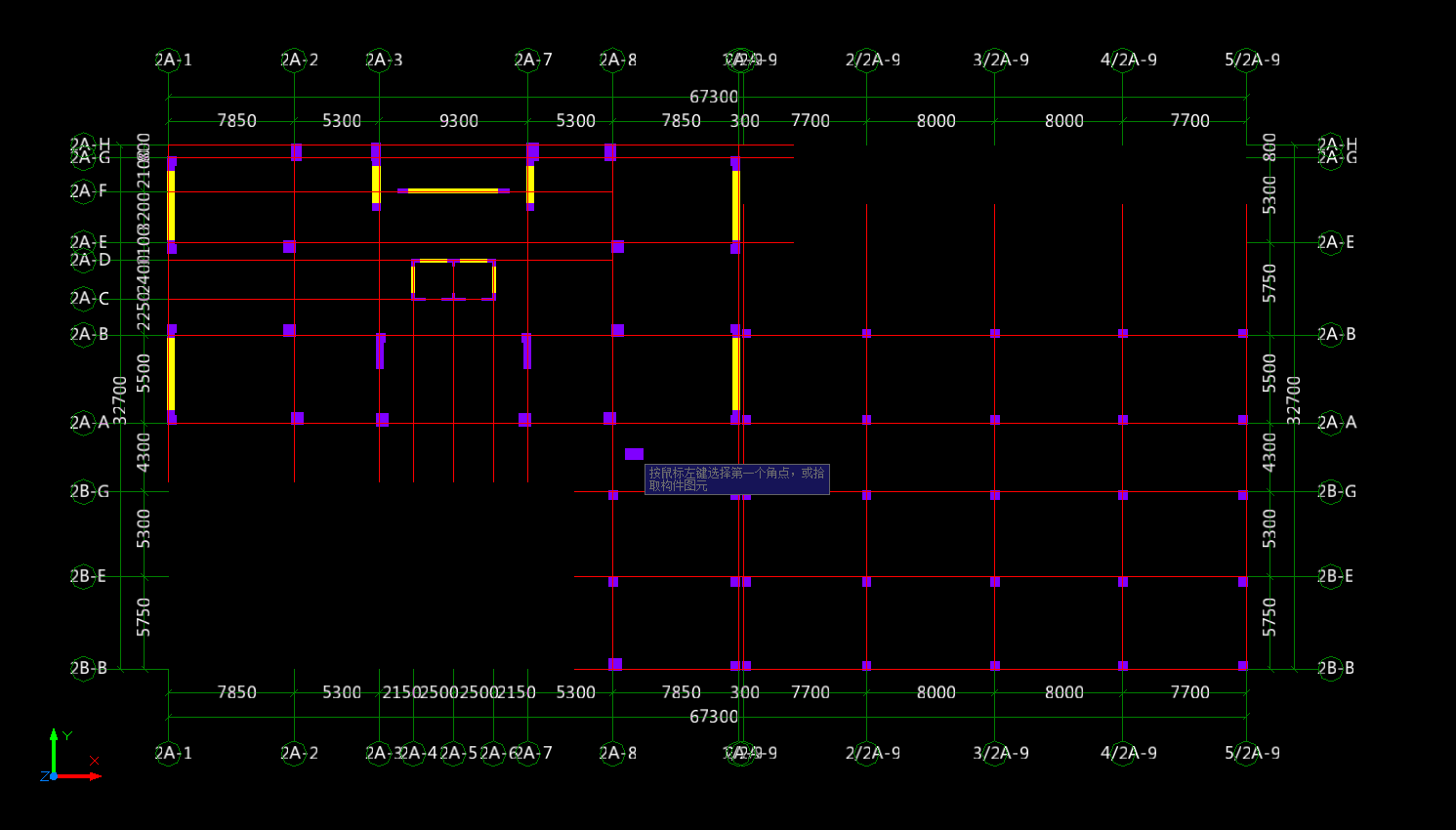Screen dimensions: 1456x830
Task: Click the left-side axis label 2B-E
Action: point(88,576)
